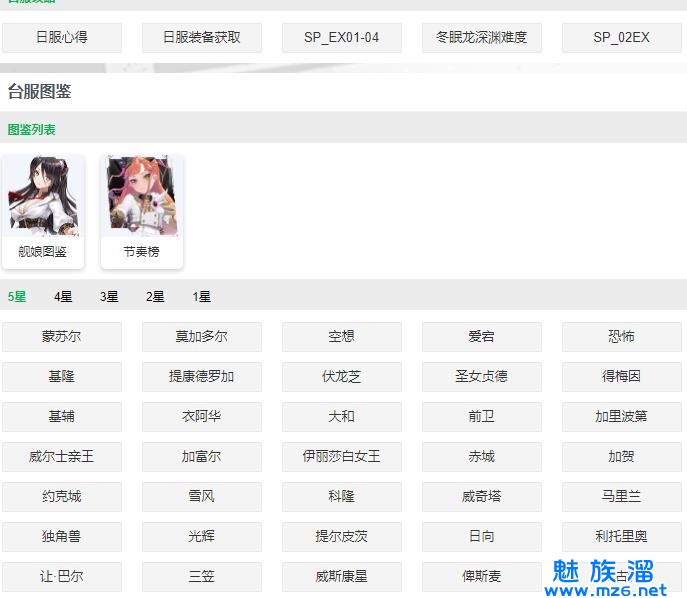Open the 蒙苏尔 ship entry

[62, 337]
